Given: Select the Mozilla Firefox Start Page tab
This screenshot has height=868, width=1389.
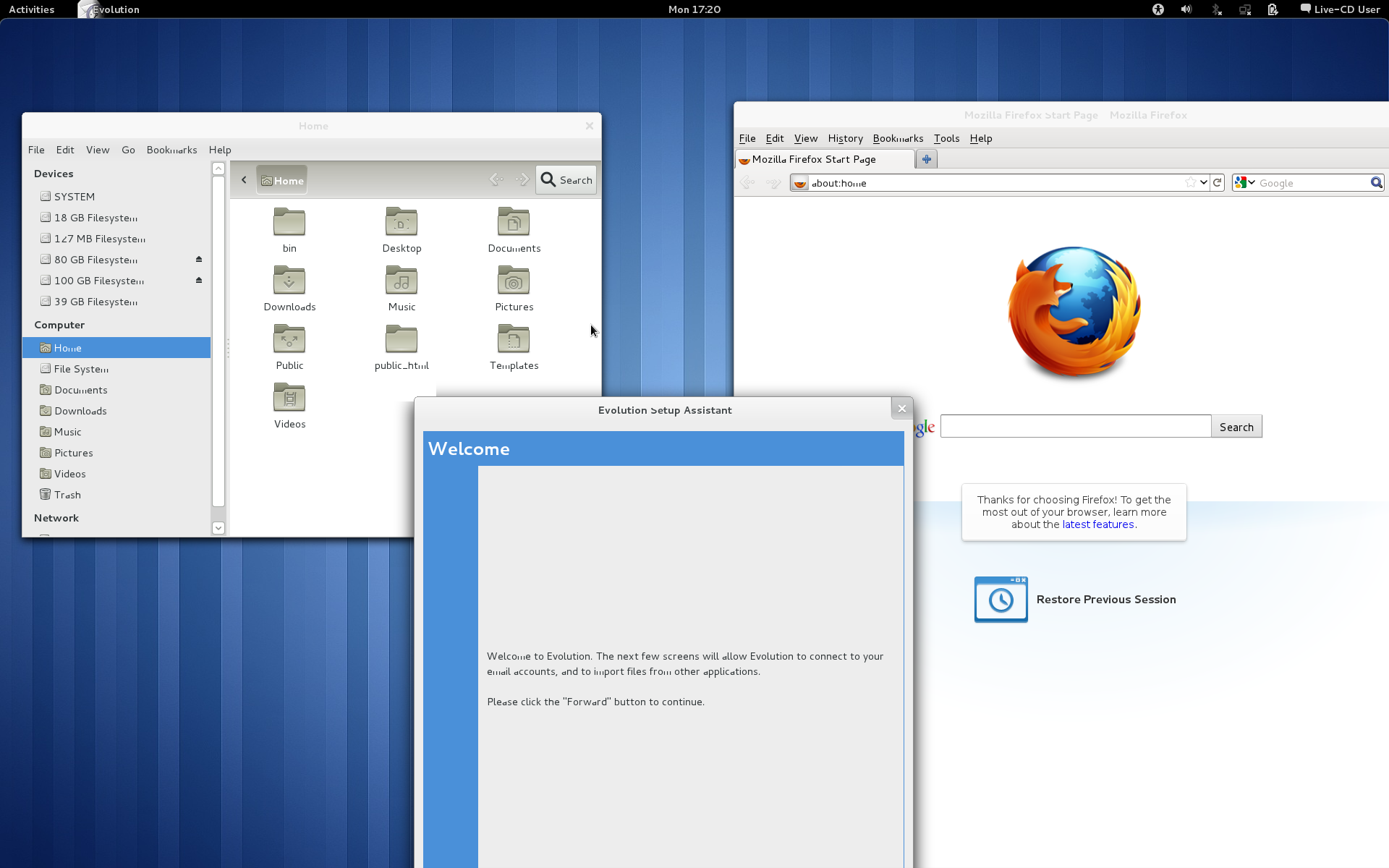Looking at the screenshot, I should pos(824,159).
